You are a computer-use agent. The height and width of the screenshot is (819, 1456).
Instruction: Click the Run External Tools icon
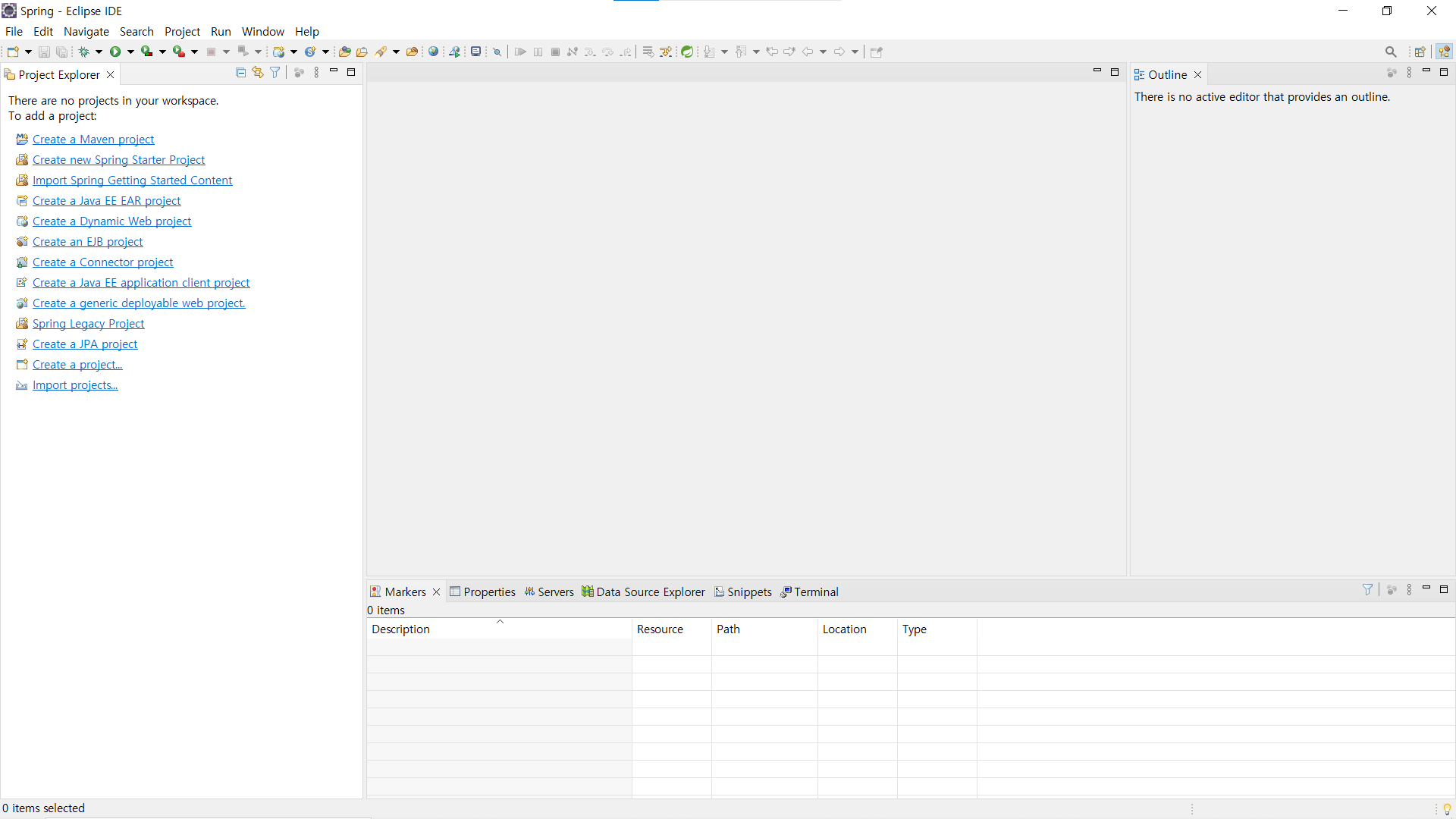coord(178,52)
